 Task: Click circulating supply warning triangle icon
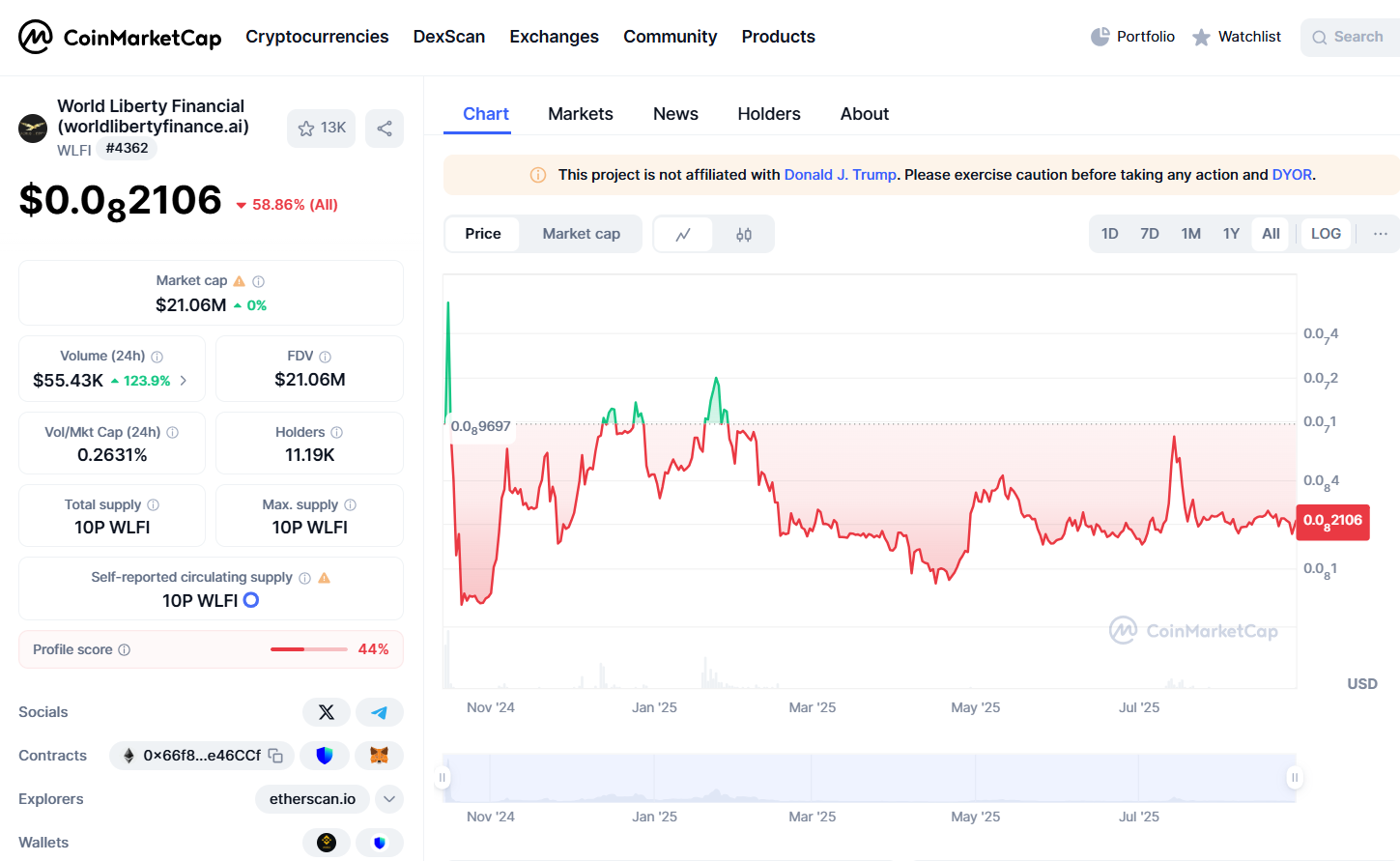[325, 578]
